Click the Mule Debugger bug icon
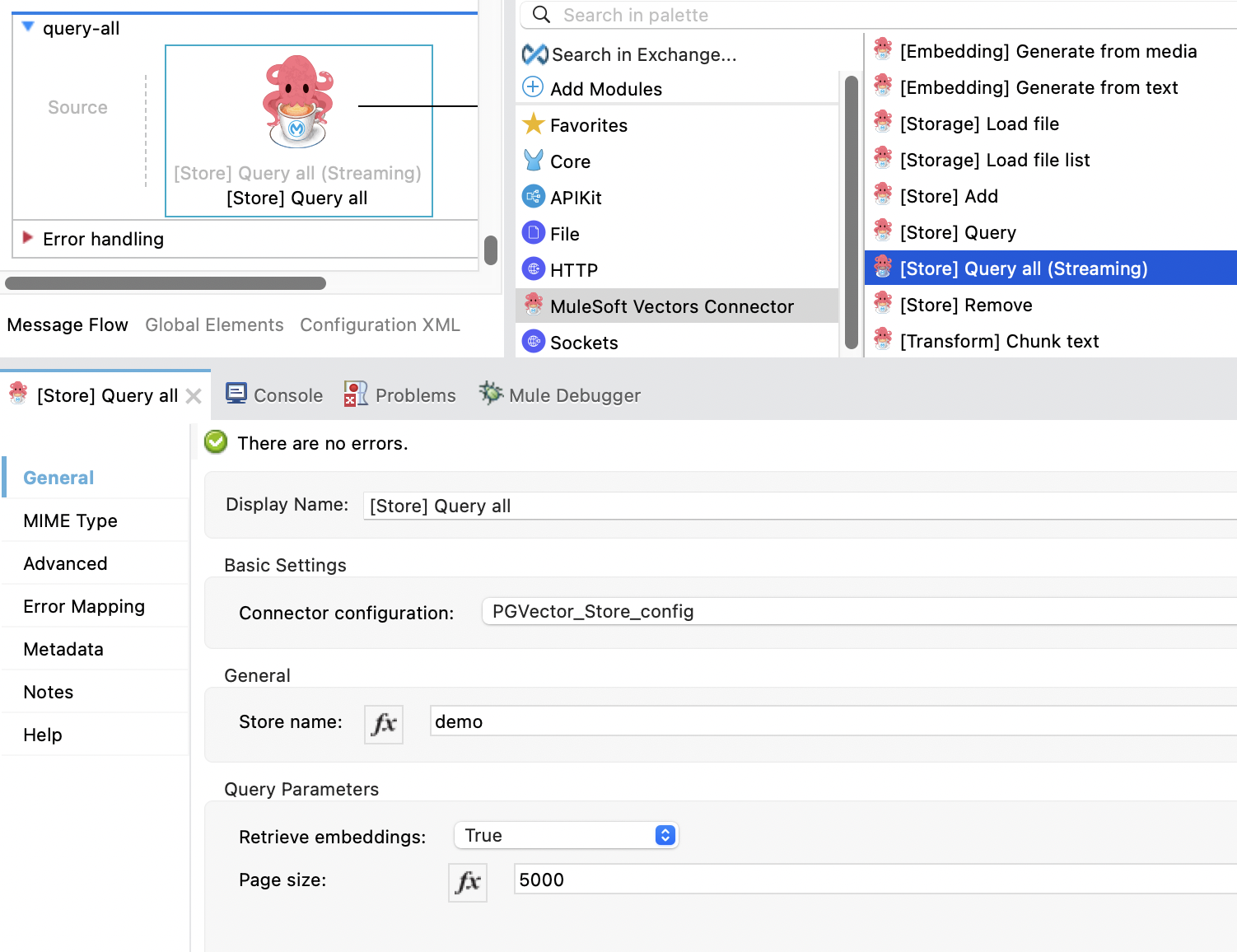1237x952 pixels. point(491,394)
